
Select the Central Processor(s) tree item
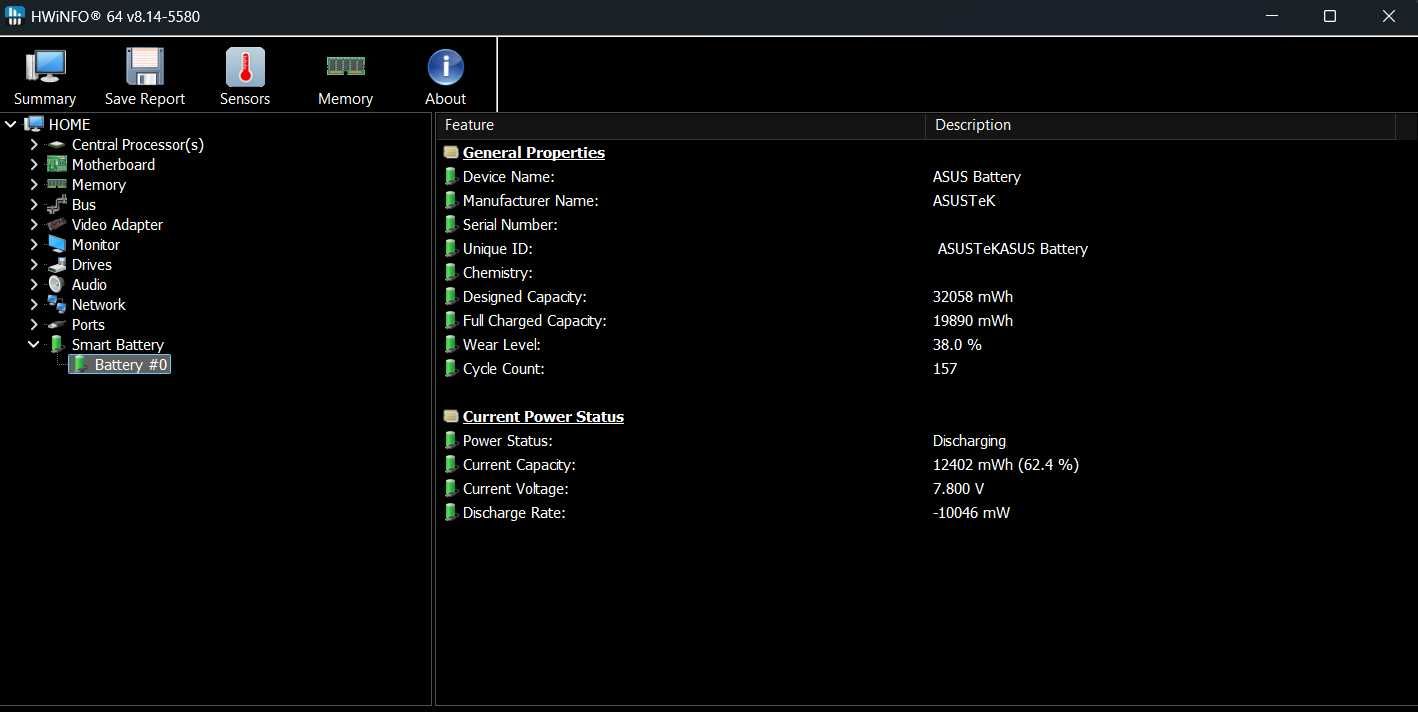pos(138,144)
